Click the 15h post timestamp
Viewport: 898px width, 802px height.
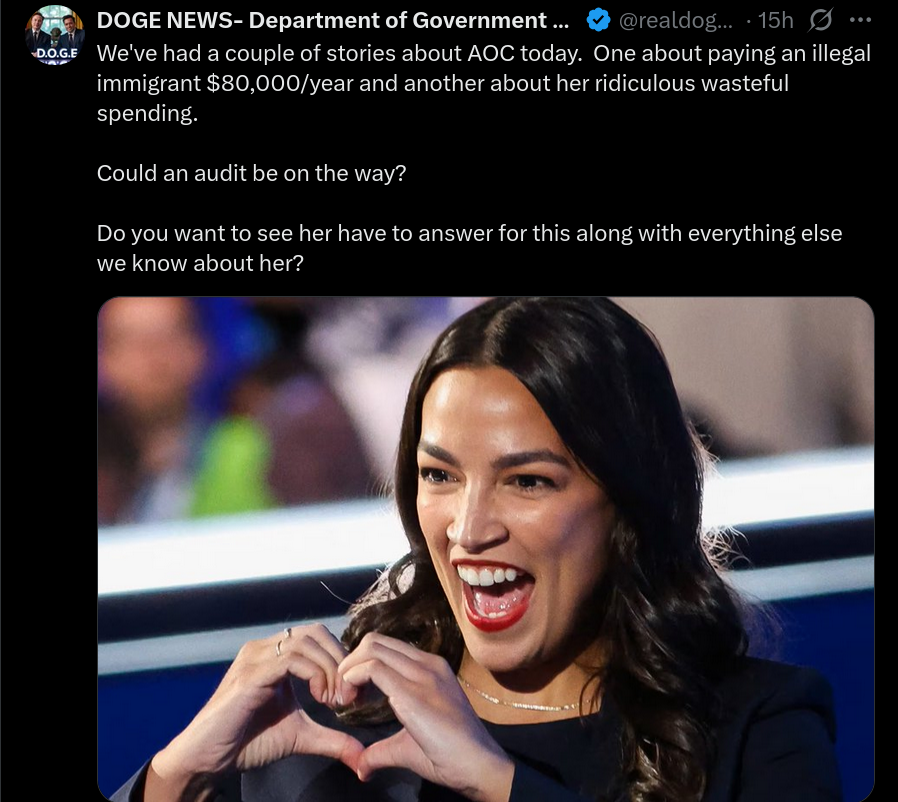coord(775,21)
